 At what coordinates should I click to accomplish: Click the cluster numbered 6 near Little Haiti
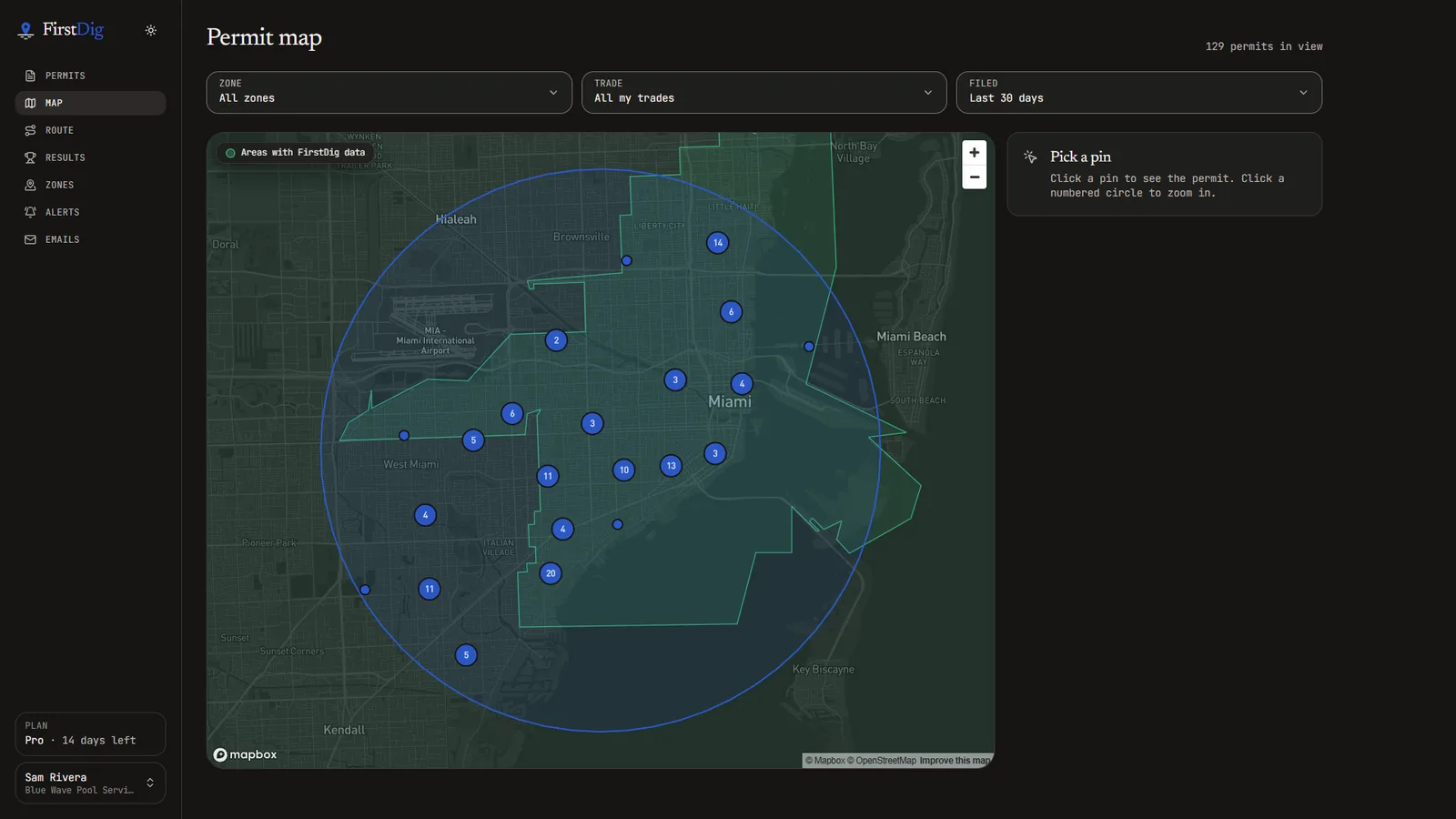coord(731,312)
